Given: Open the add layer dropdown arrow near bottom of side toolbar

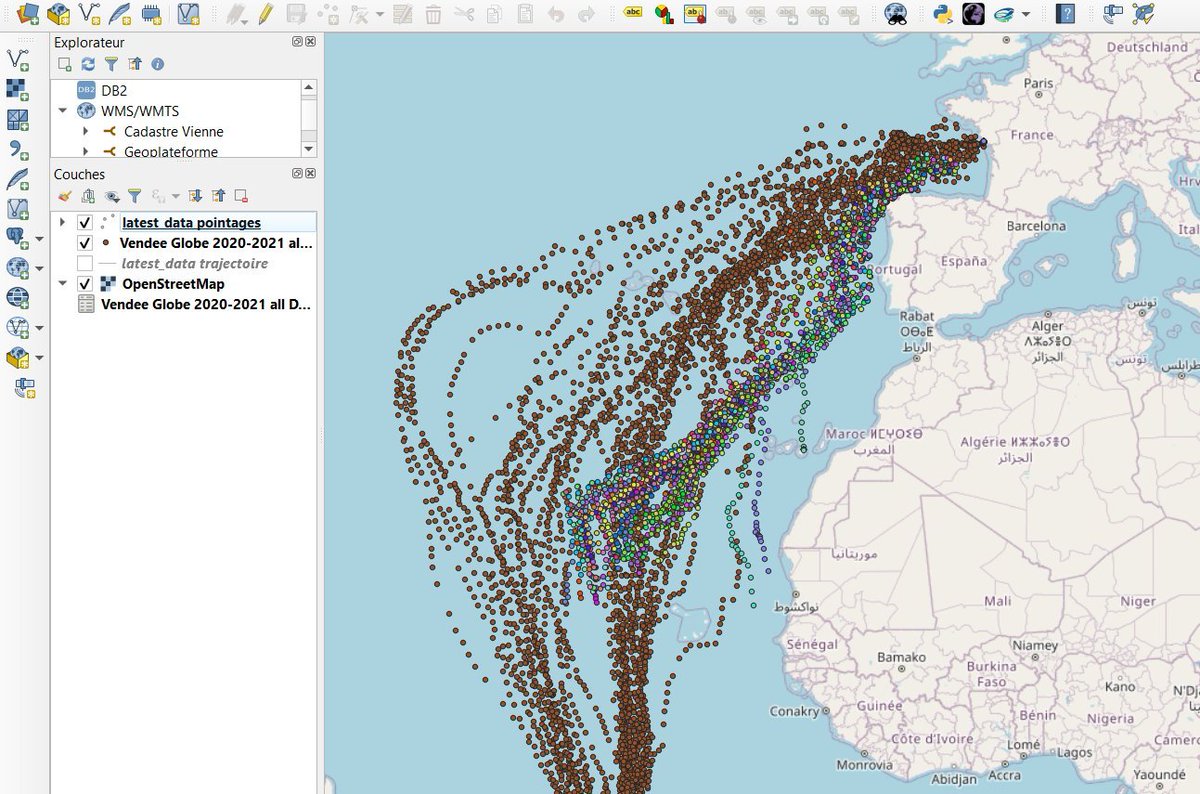Looking at the screenshot, I should tap(39, 358).
